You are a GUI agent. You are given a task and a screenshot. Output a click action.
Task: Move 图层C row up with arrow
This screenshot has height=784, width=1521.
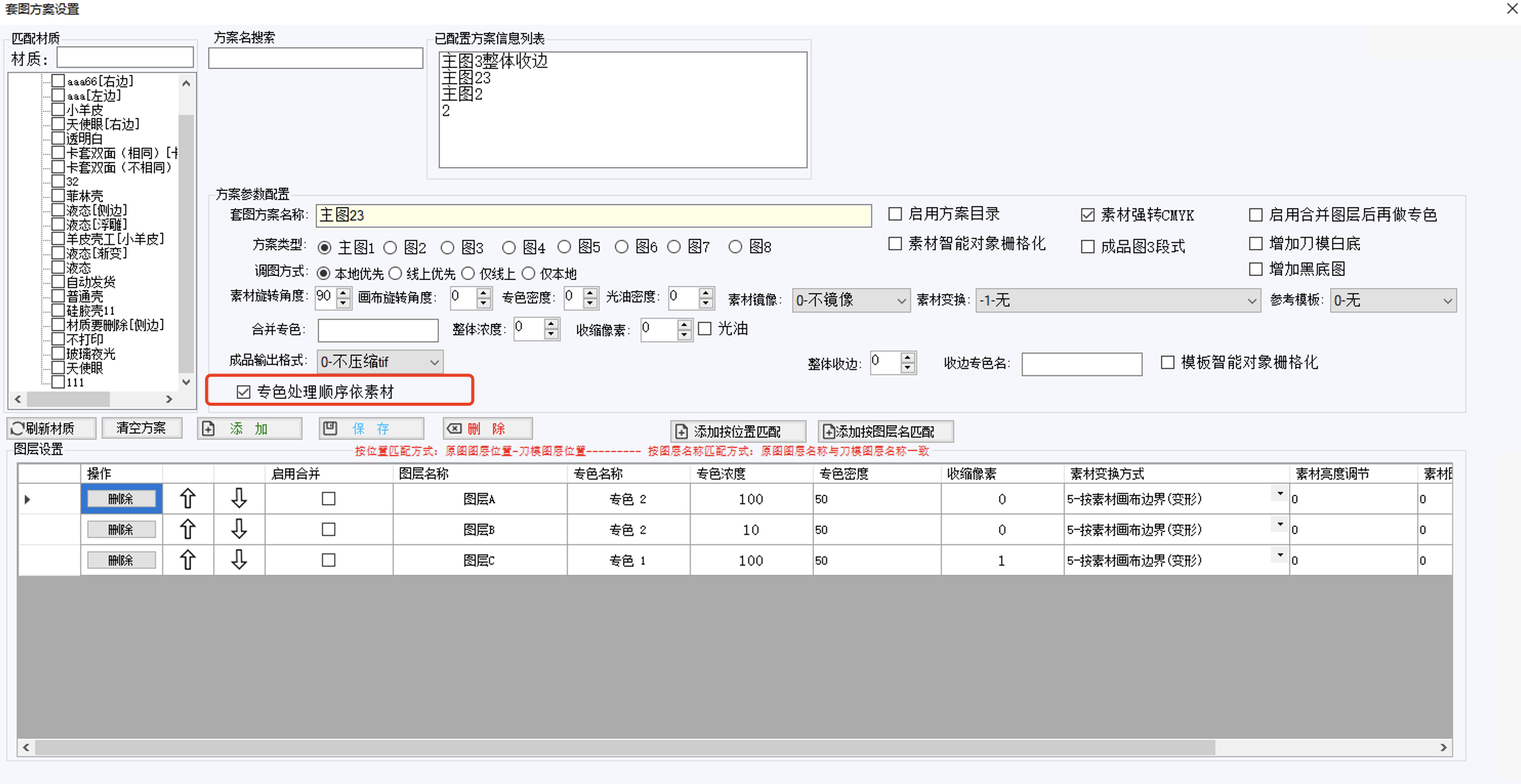point(187,560)
